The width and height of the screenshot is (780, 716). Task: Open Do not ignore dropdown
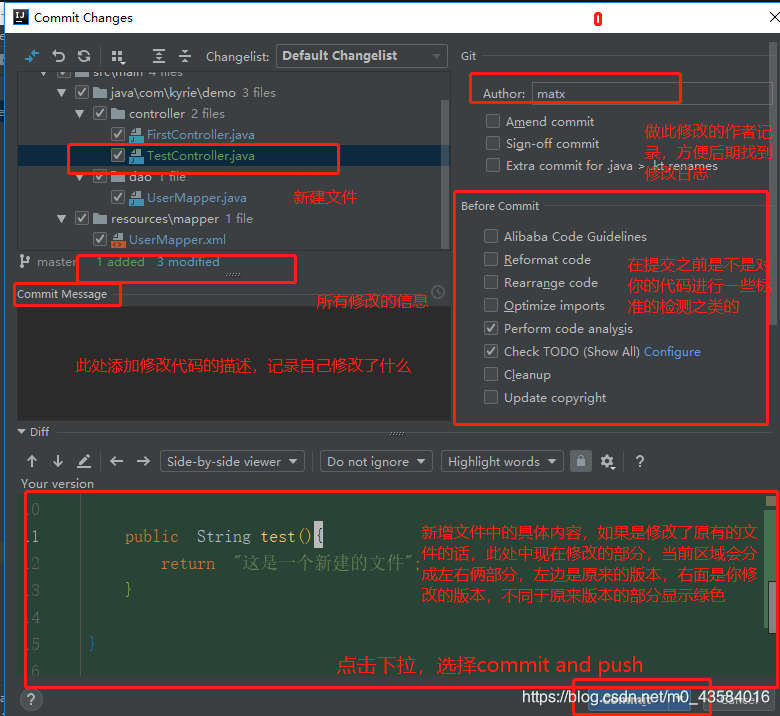click(376, 461)
